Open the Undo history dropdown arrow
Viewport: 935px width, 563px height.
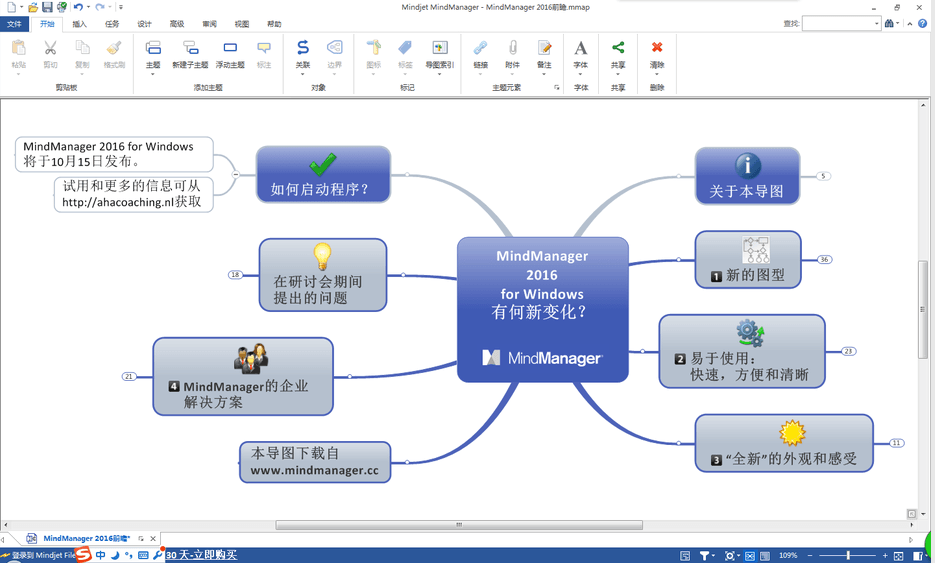(x=88, y=7)
